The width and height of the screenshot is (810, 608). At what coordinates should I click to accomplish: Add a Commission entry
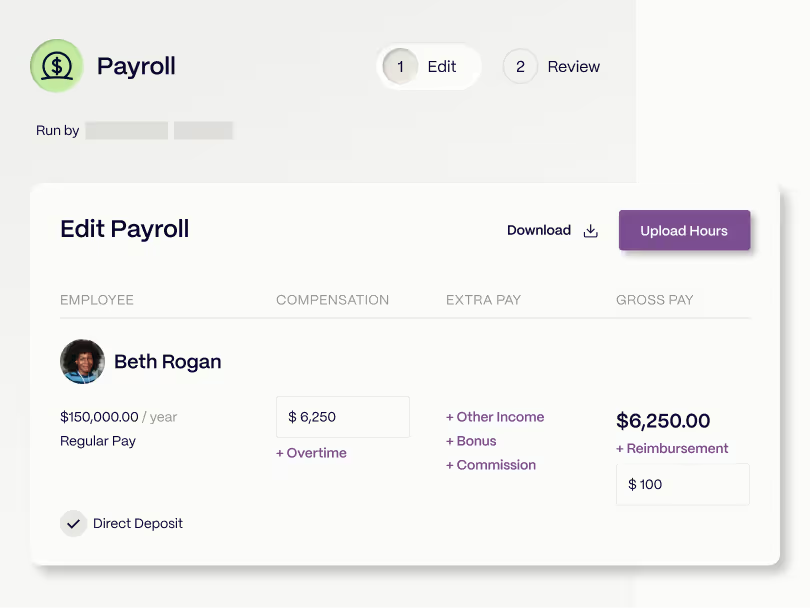[491, 465]
